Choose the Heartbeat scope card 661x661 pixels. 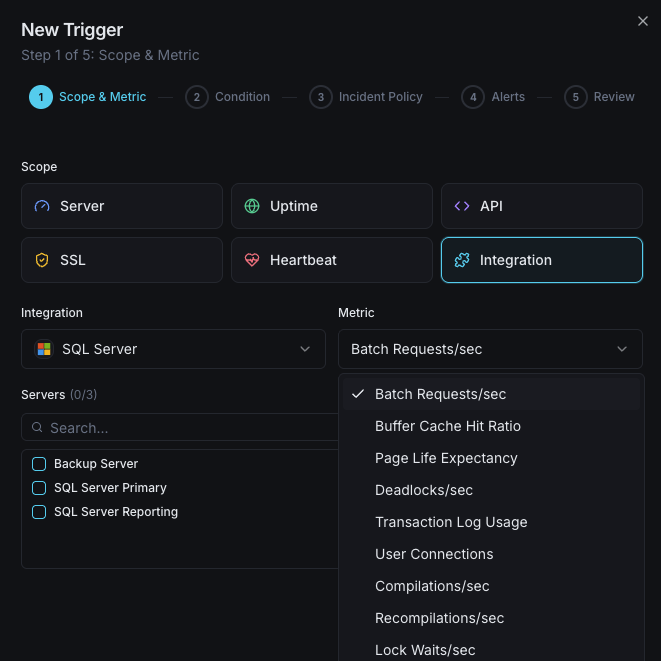click(332, 260)
